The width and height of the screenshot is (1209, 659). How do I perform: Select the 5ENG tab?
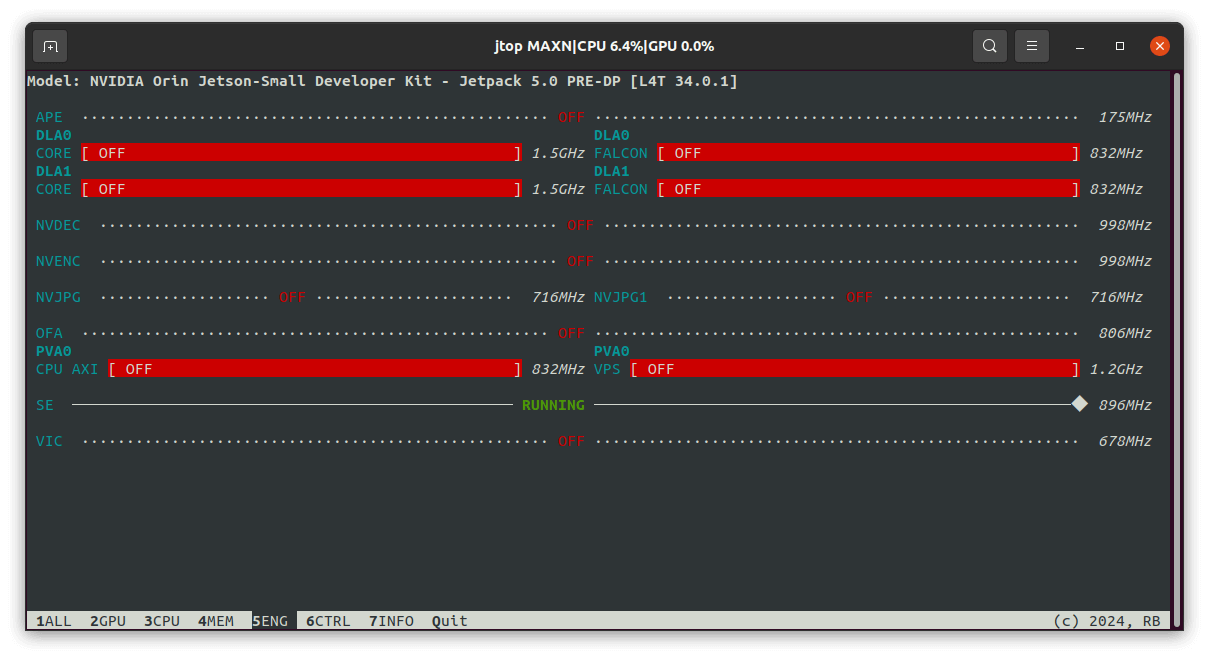coord(270,621)
